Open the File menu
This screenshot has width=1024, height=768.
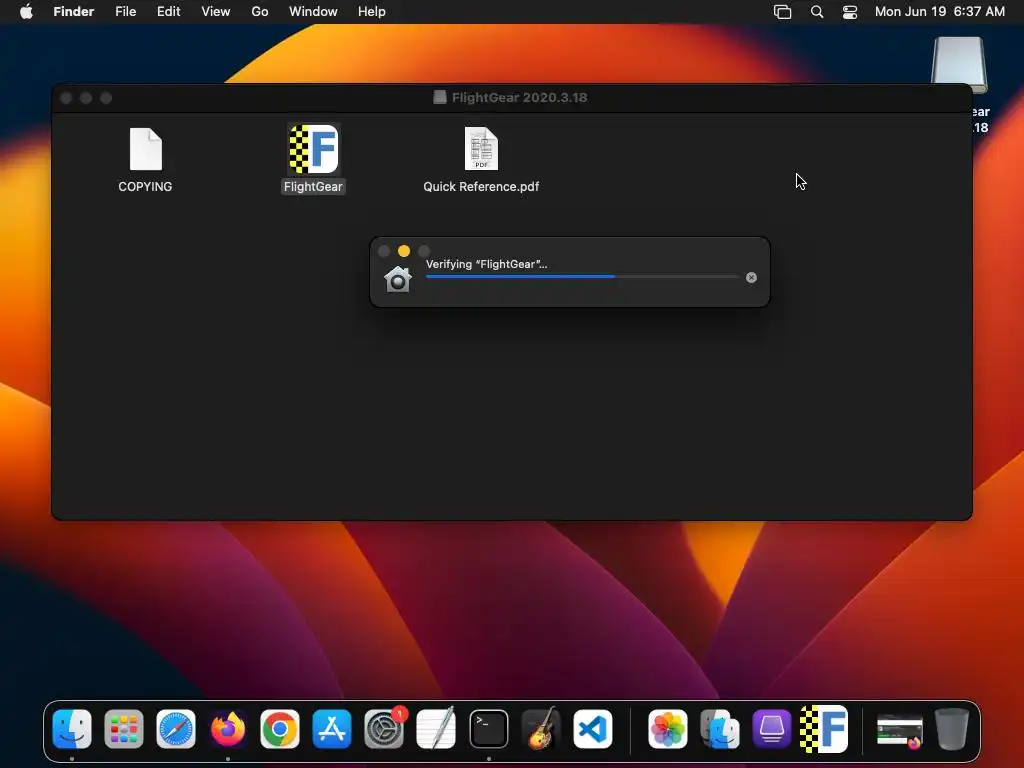pyautogui.click(x=125, y=12)
